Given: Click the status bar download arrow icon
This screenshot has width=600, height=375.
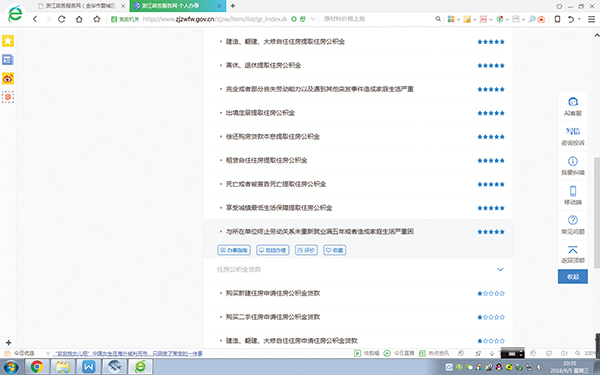Looking at the screenshot, I should click(492, 353).
